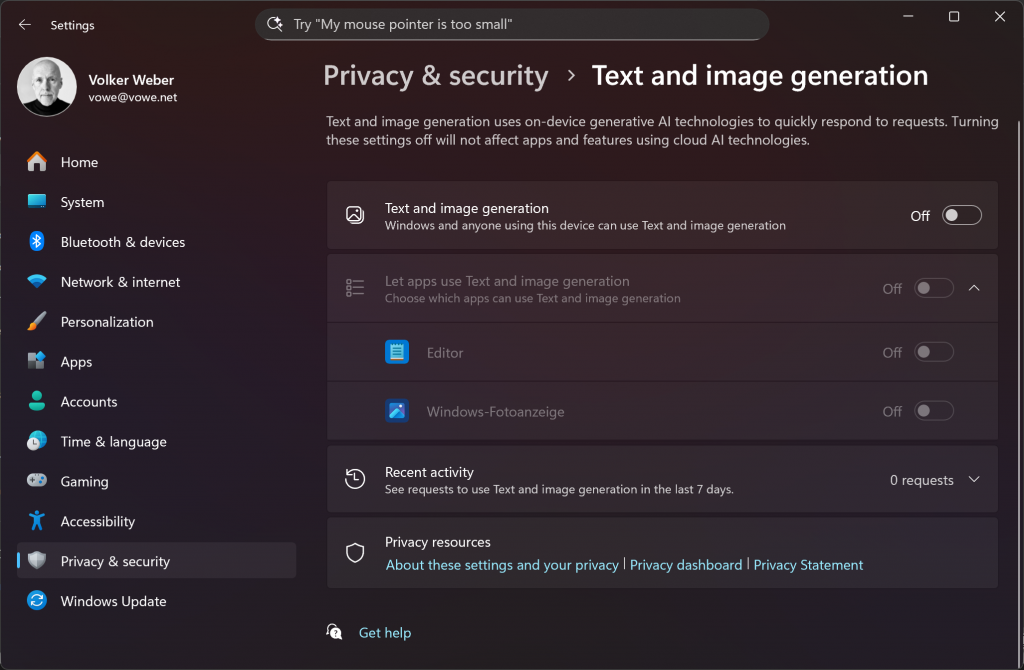Toggle Windows-Fotoanzeige access switch
Screen dimensions: 1024x670
[934, 411]
